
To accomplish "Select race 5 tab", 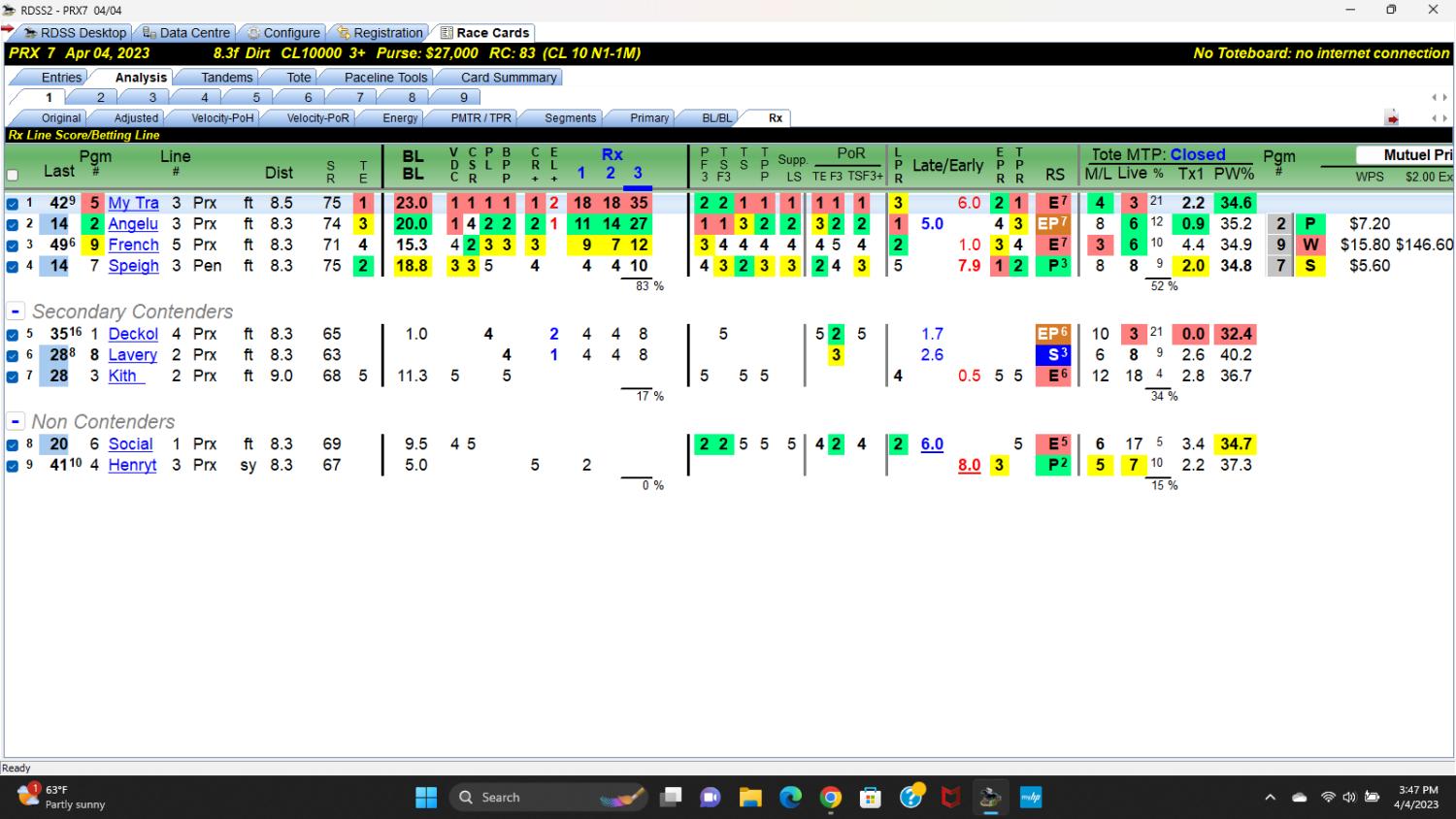I will [256, 97].
